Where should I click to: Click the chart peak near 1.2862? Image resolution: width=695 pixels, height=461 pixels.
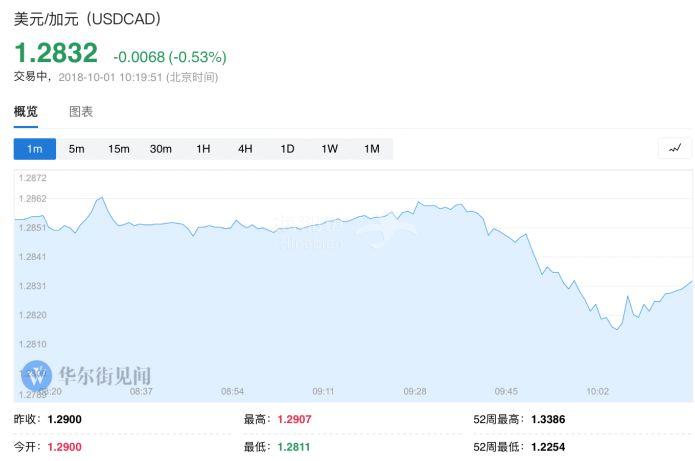coord(102,198)
